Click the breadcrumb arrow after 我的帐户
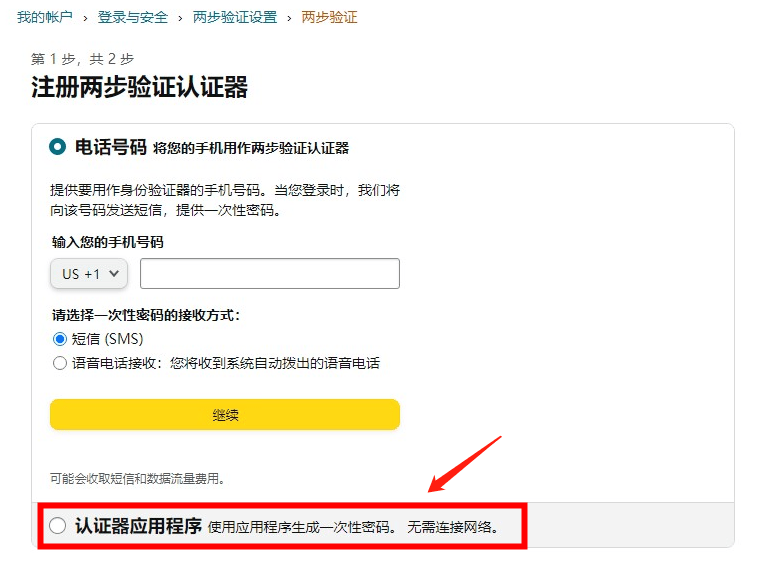The image size is (762, 568). click(86, 18)
